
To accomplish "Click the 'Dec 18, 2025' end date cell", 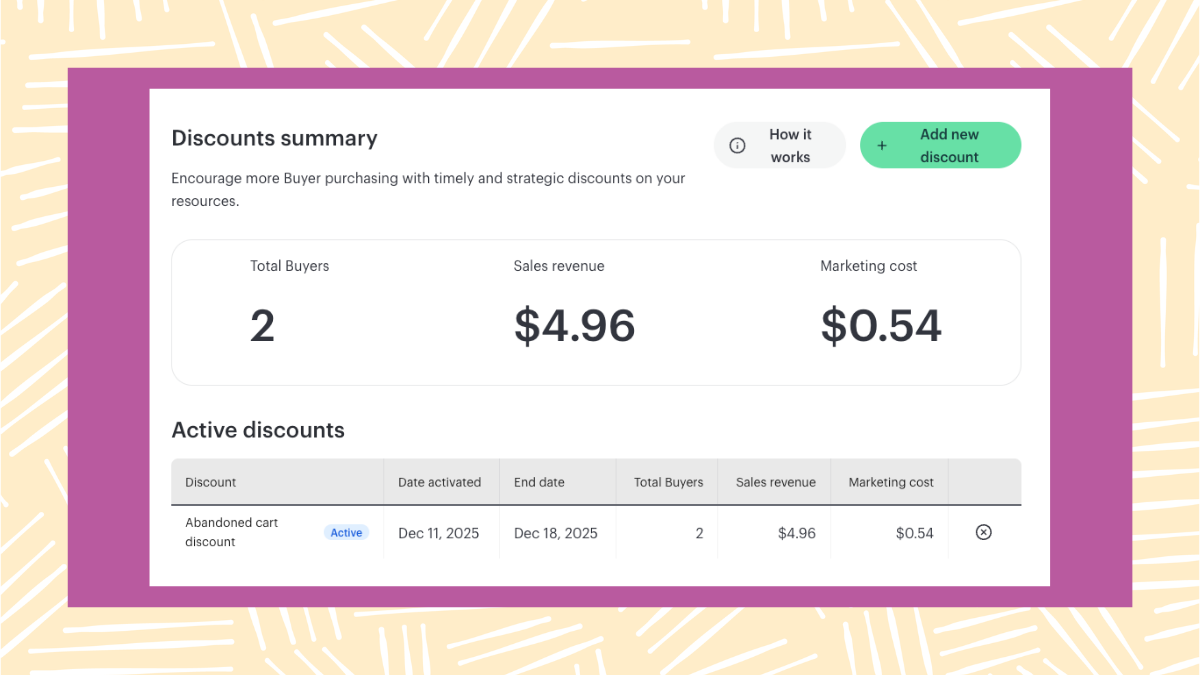I will pos(556,533).
